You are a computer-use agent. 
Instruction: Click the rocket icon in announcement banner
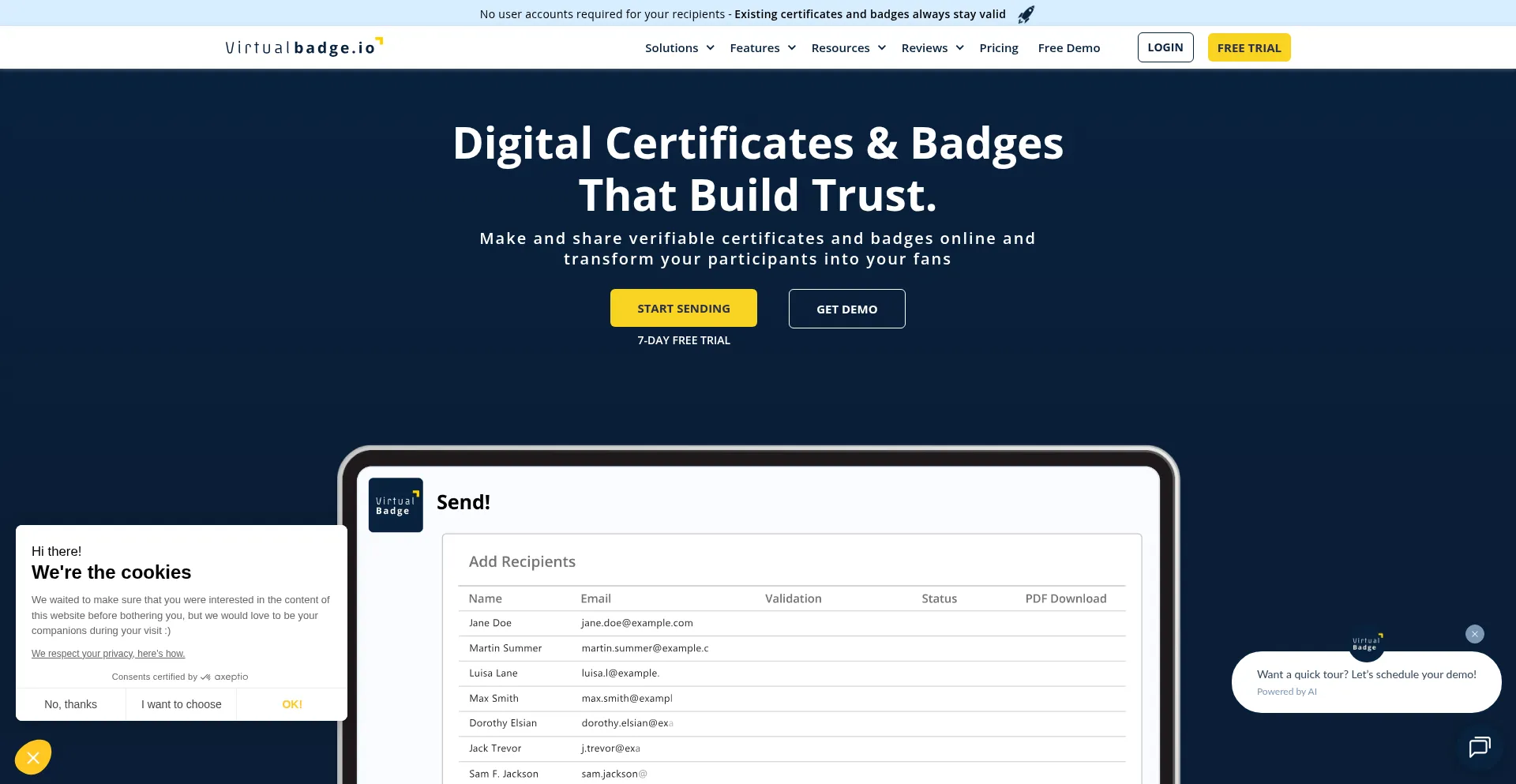point(1026,14)
